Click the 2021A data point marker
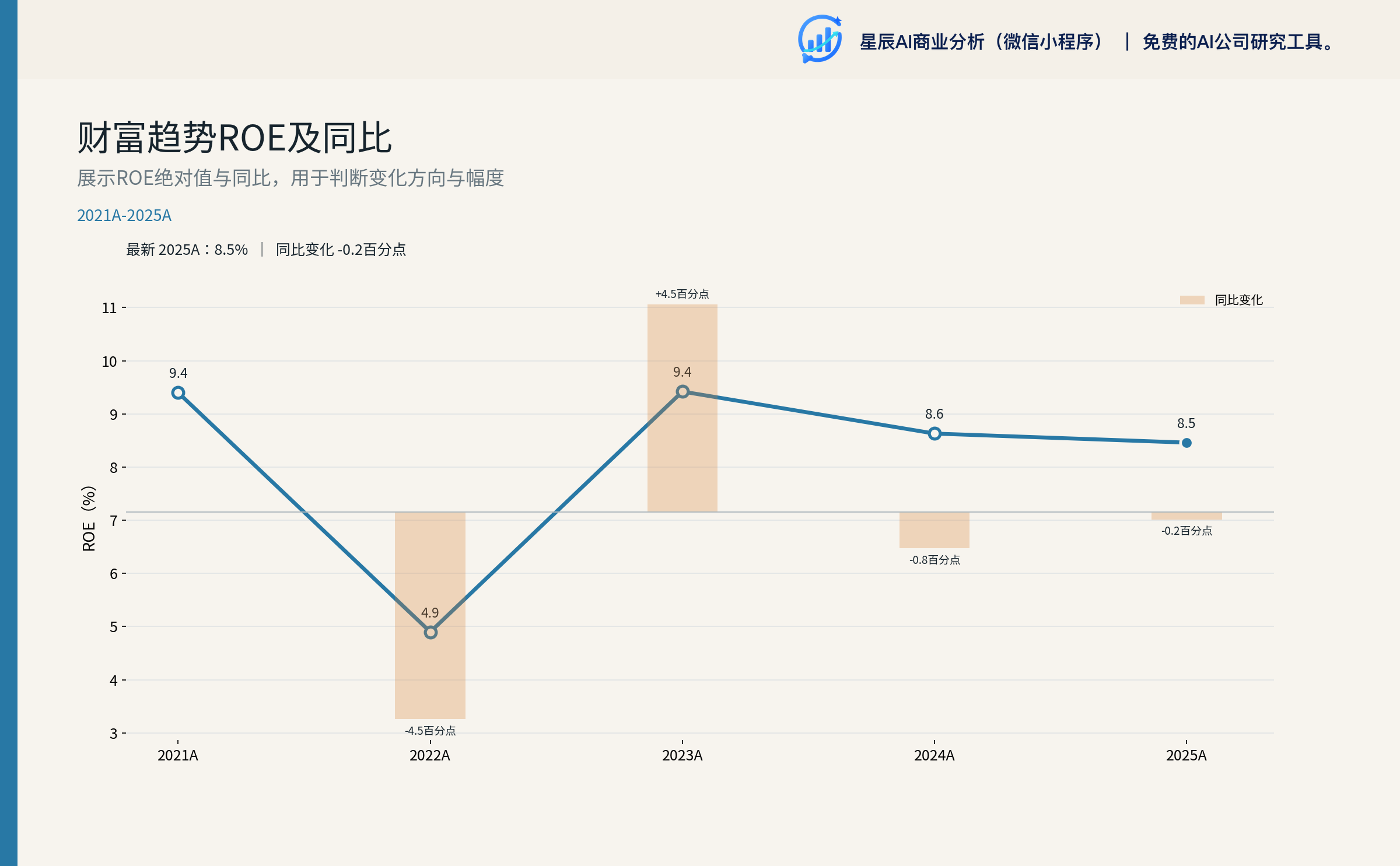 [178, 393]
